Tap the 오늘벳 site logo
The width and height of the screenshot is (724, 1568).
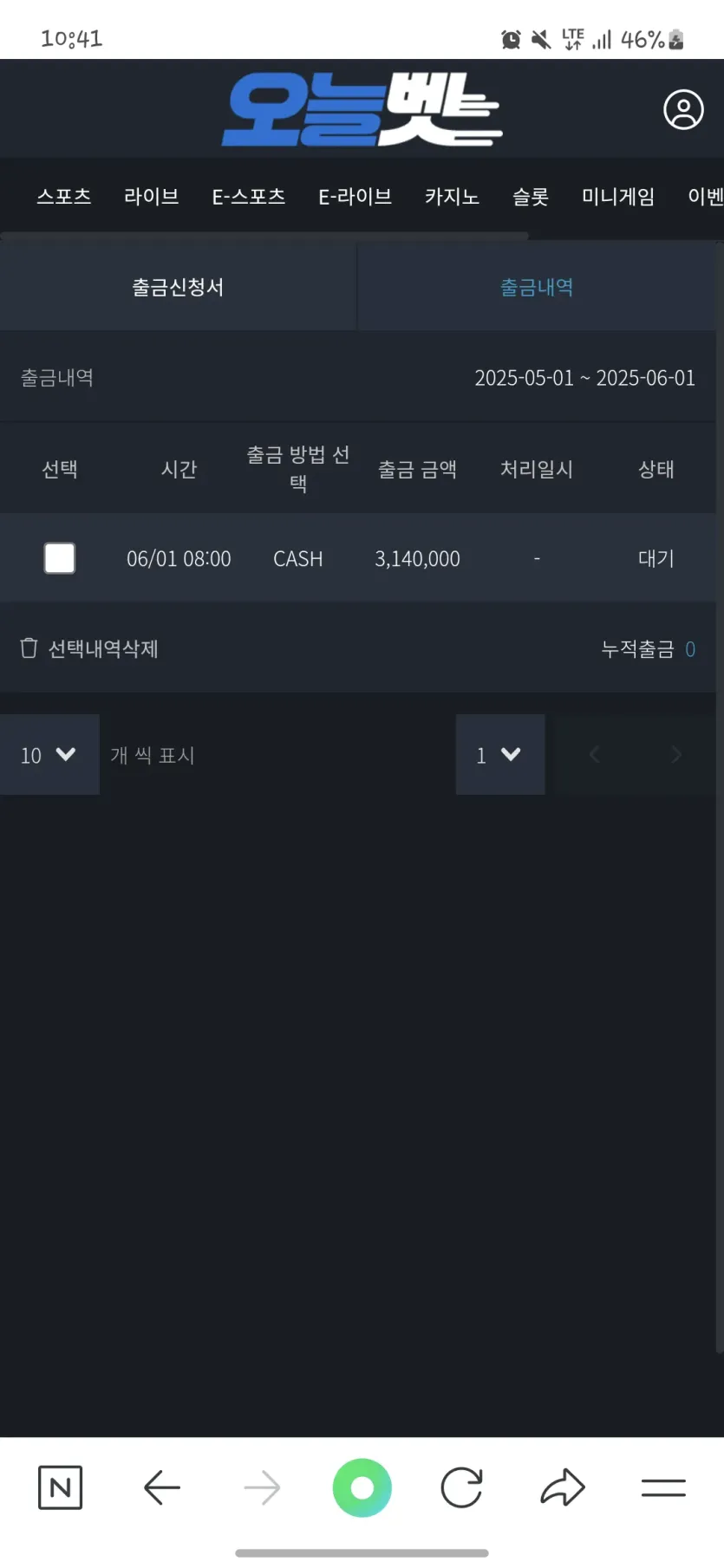(362, 109)
